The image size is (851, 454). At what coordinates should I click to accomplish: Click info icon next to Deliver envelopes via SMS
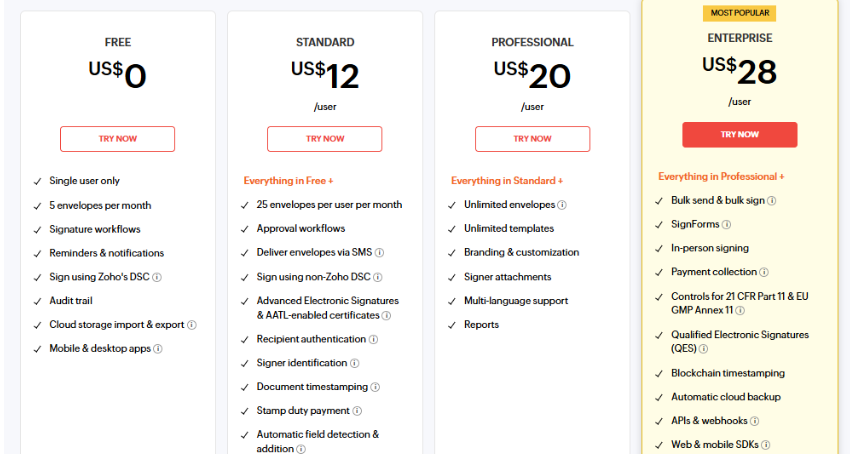pos(380,253)
